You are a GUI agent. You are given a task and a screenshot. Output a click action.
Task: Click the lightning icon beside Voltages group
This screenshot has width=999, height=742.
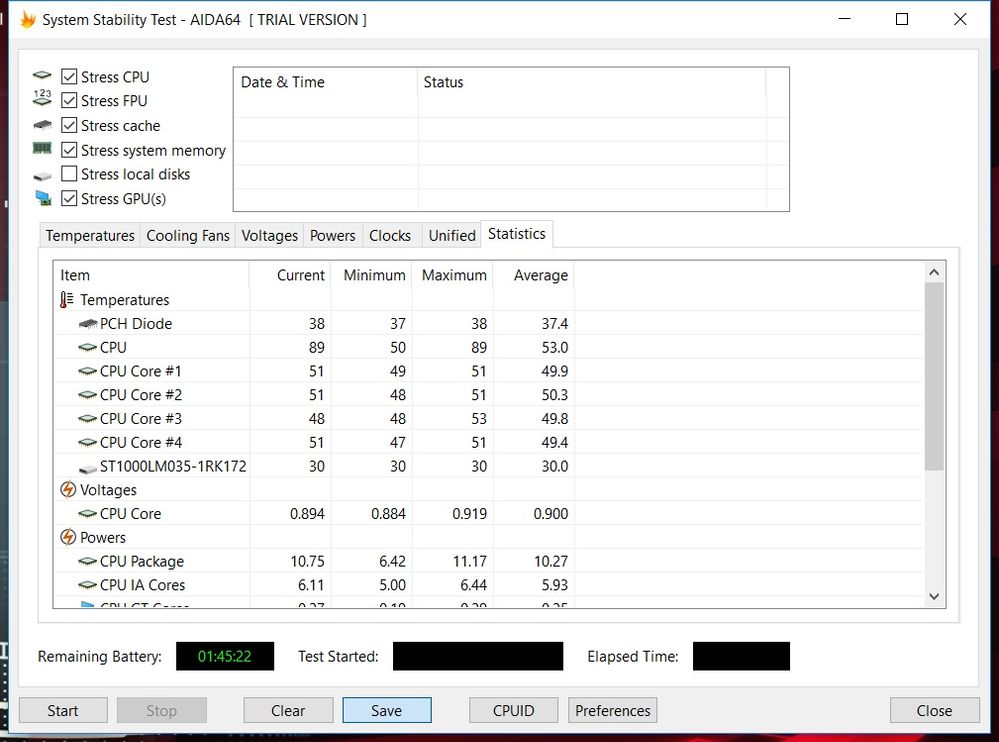tap(68, 490)
